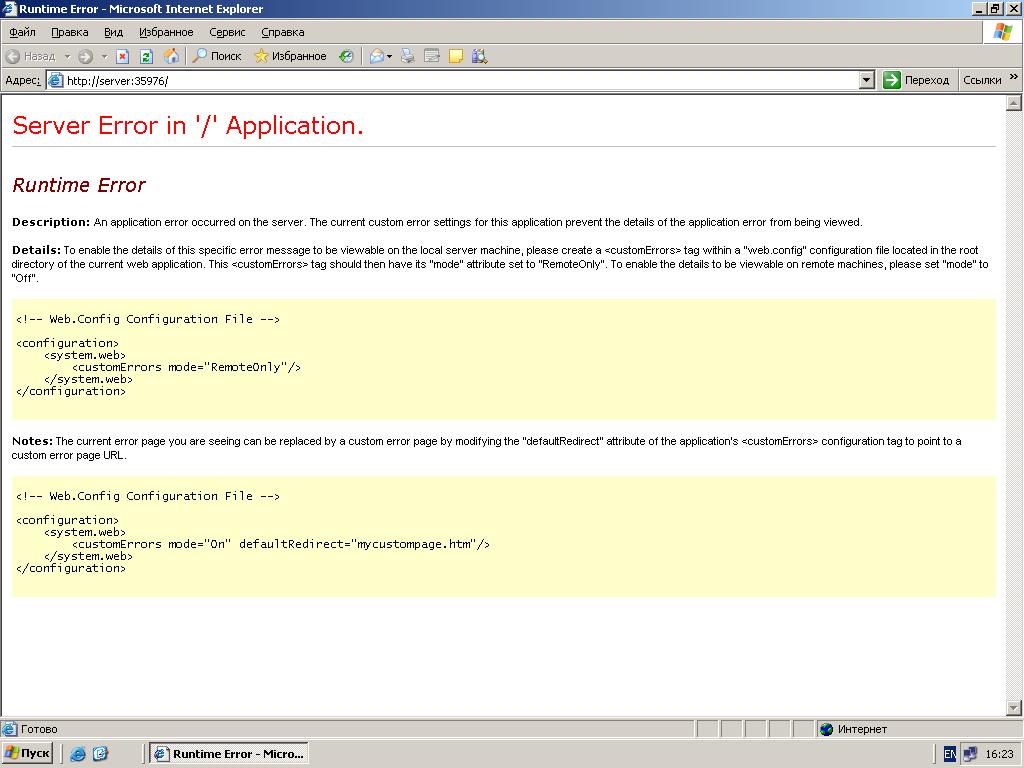Click the bold 'Details:' label
The height and width of the screenshot is (768, 1024).
36,250
